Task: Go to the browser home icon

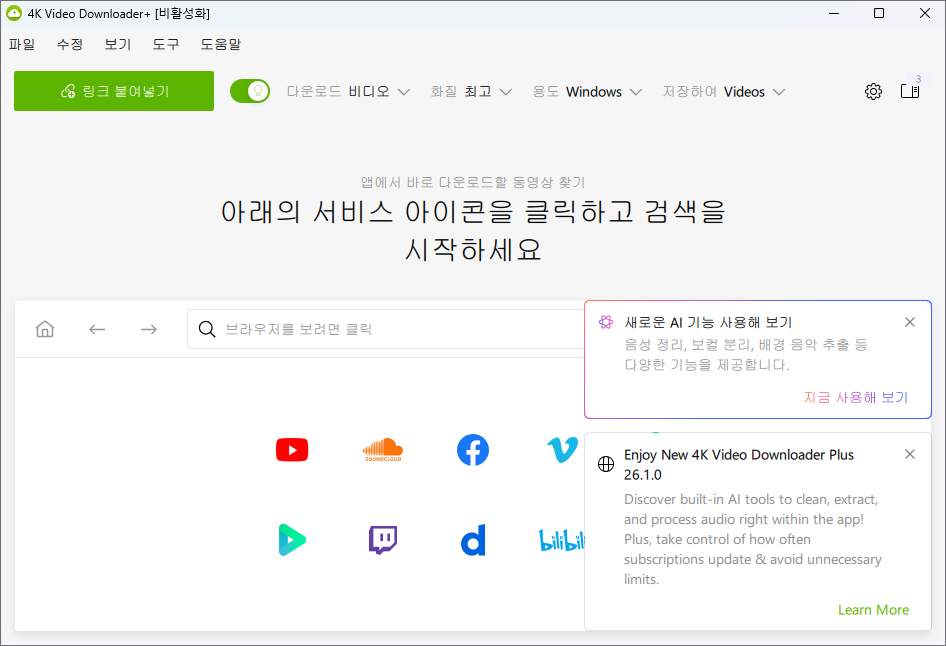Action: 45,329
